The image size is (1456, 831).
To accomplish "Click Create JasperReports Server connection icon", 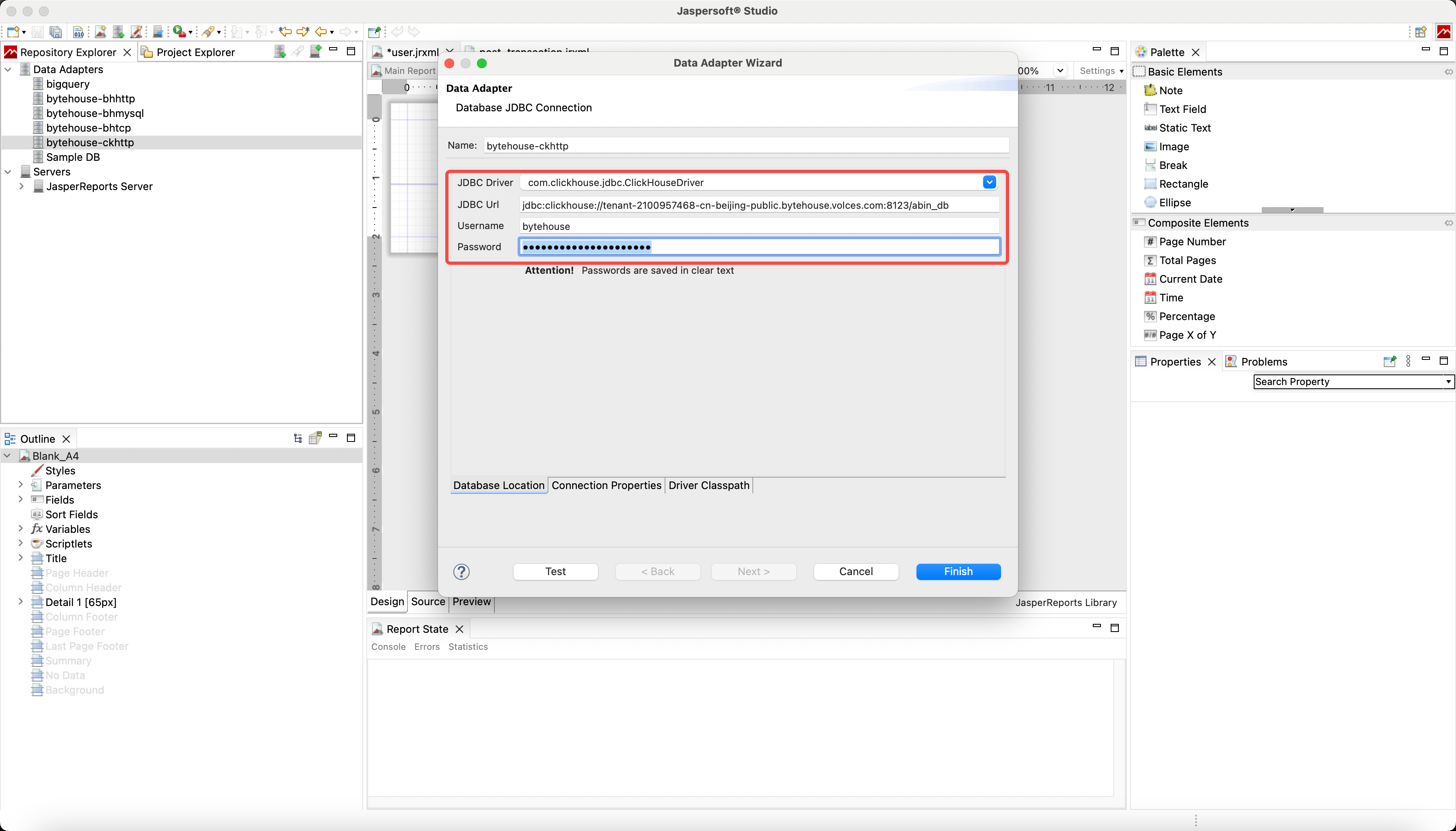I will [316, 51].
